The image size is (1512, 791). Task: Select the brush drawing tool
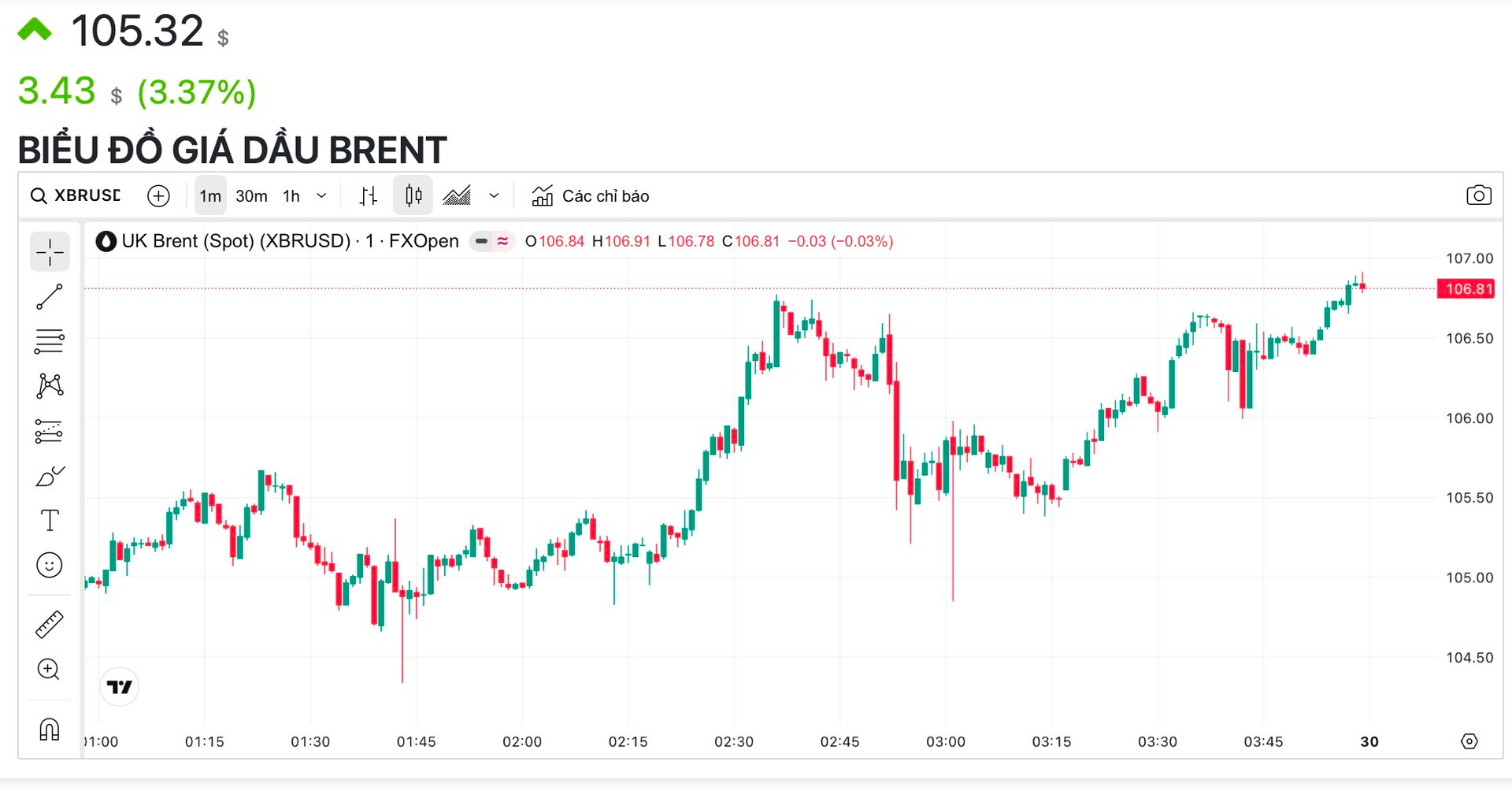click(x=50, y=476)
